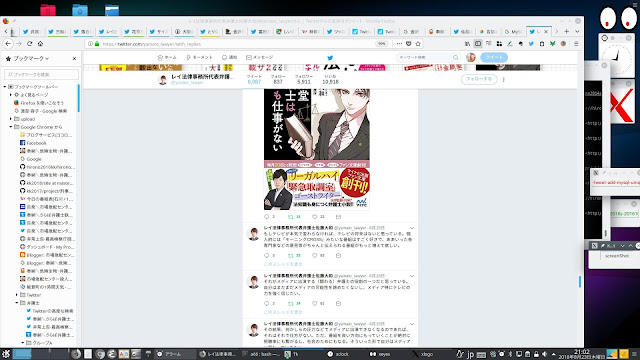Open the profile avatar menu beside Tweet button
Screen dimensions: 640x360
(x=471, y=58)
